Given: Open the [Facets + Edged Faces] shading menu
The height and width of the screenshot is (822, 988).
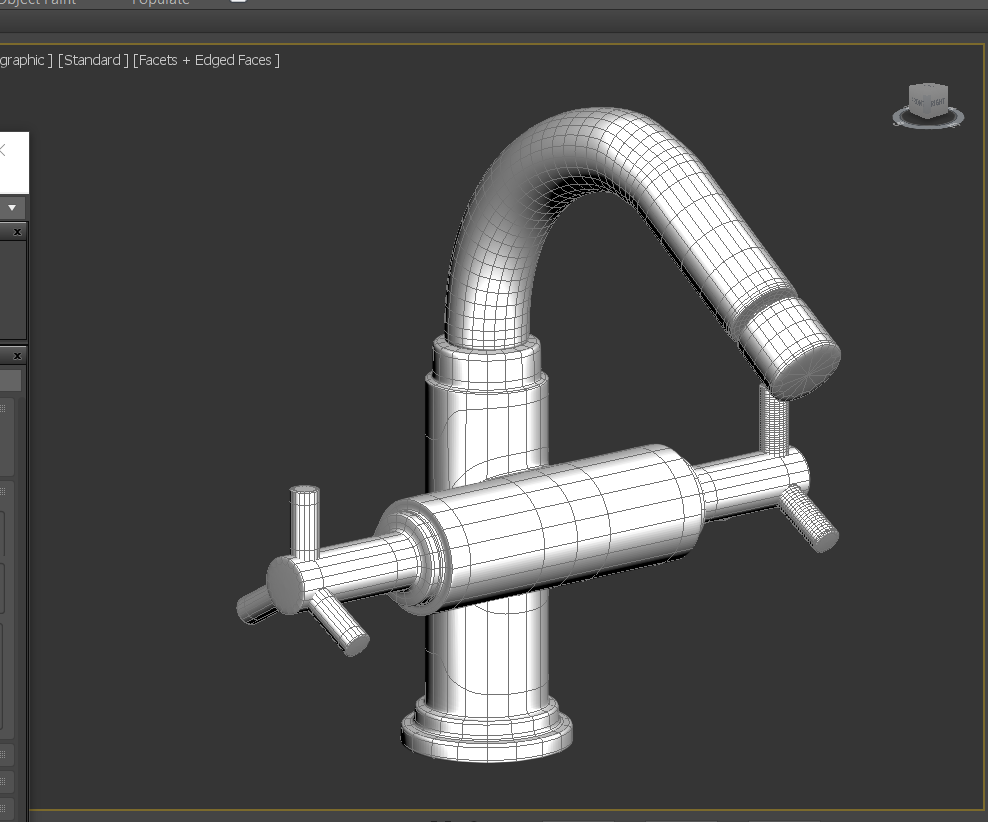Looking at the screenshot, I should [206, 60].
